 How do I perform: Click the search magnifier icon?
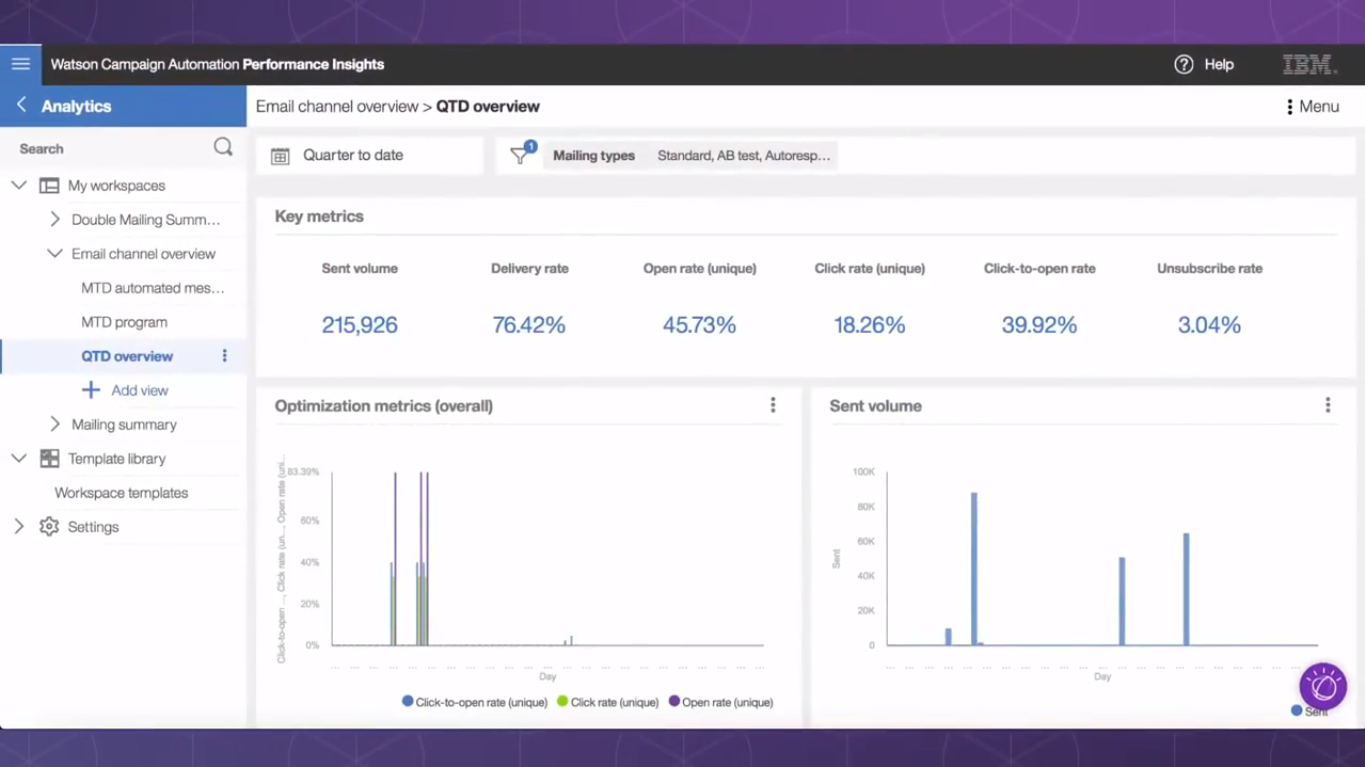pos(222,147)
